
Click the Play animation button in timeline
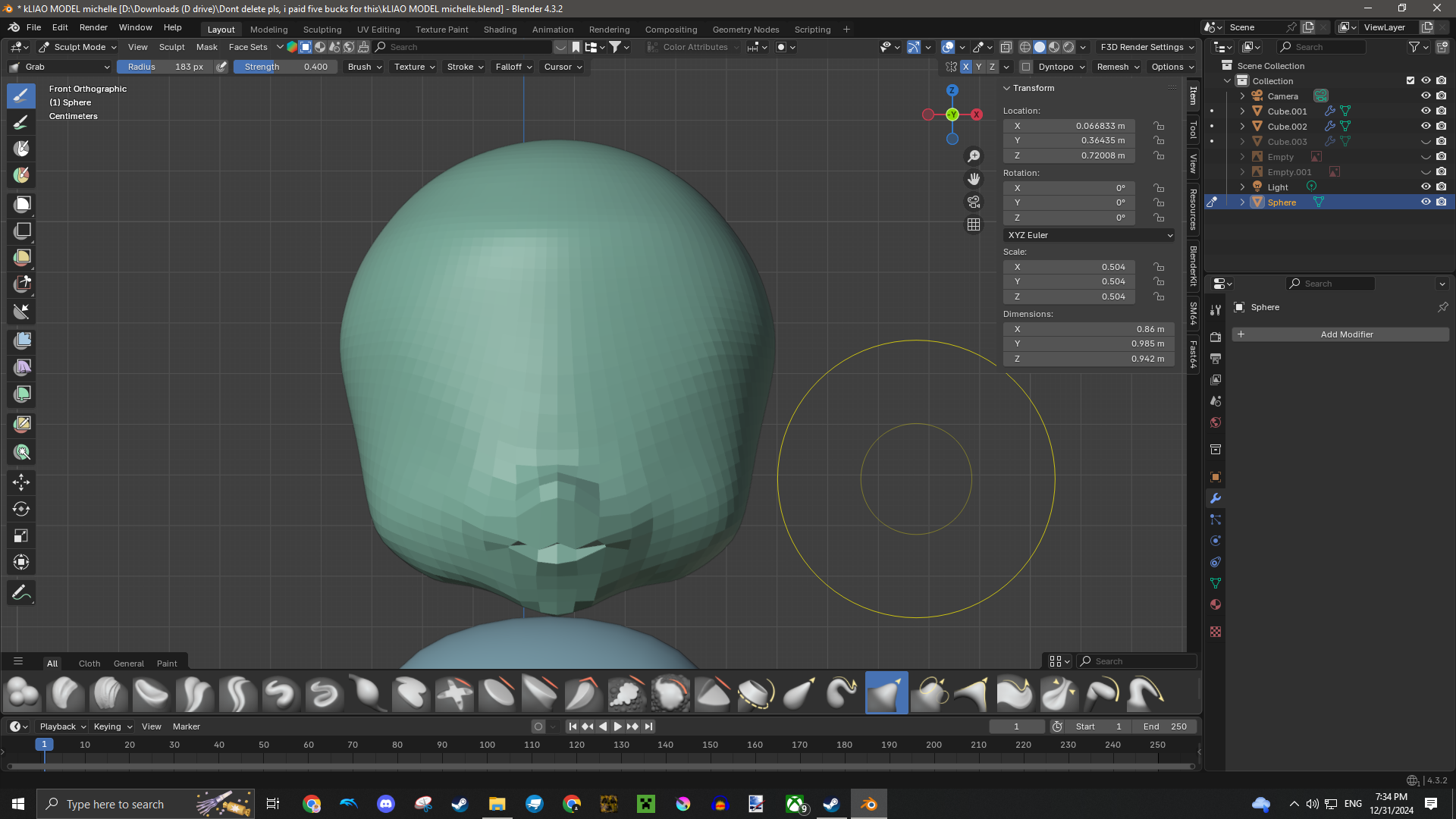617,726
